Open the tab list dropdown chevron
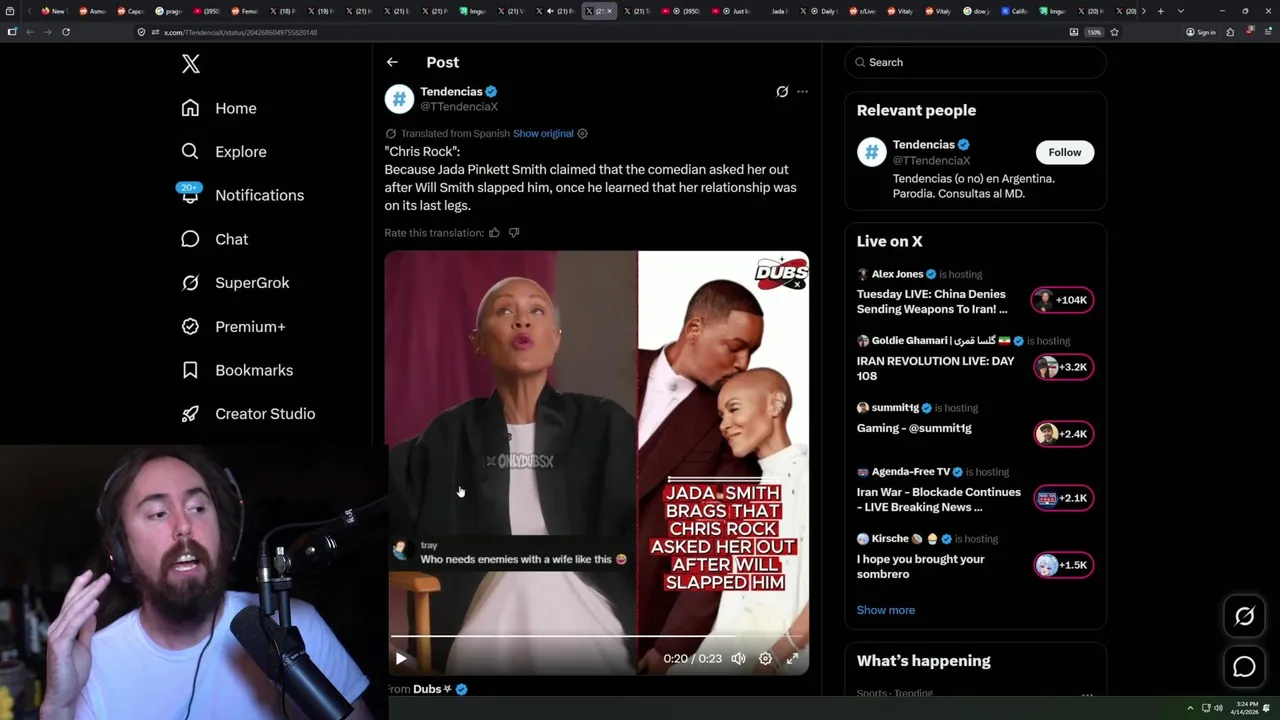The width and height of the screenshot is (1280, 720). [x=1181, y=11]
